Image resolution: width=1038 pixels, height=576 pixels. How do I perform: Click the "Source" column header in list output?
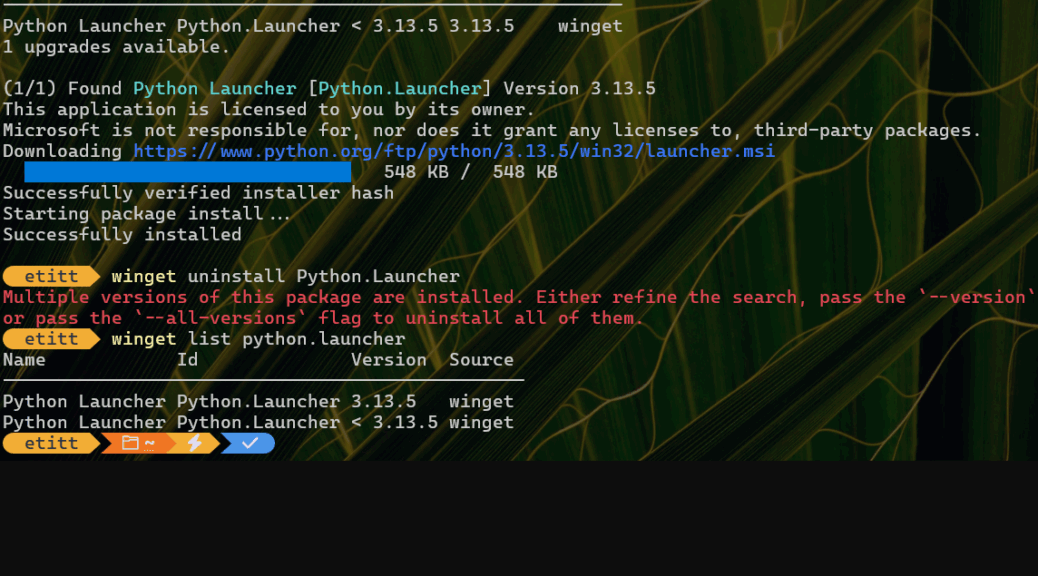[481, 360]
